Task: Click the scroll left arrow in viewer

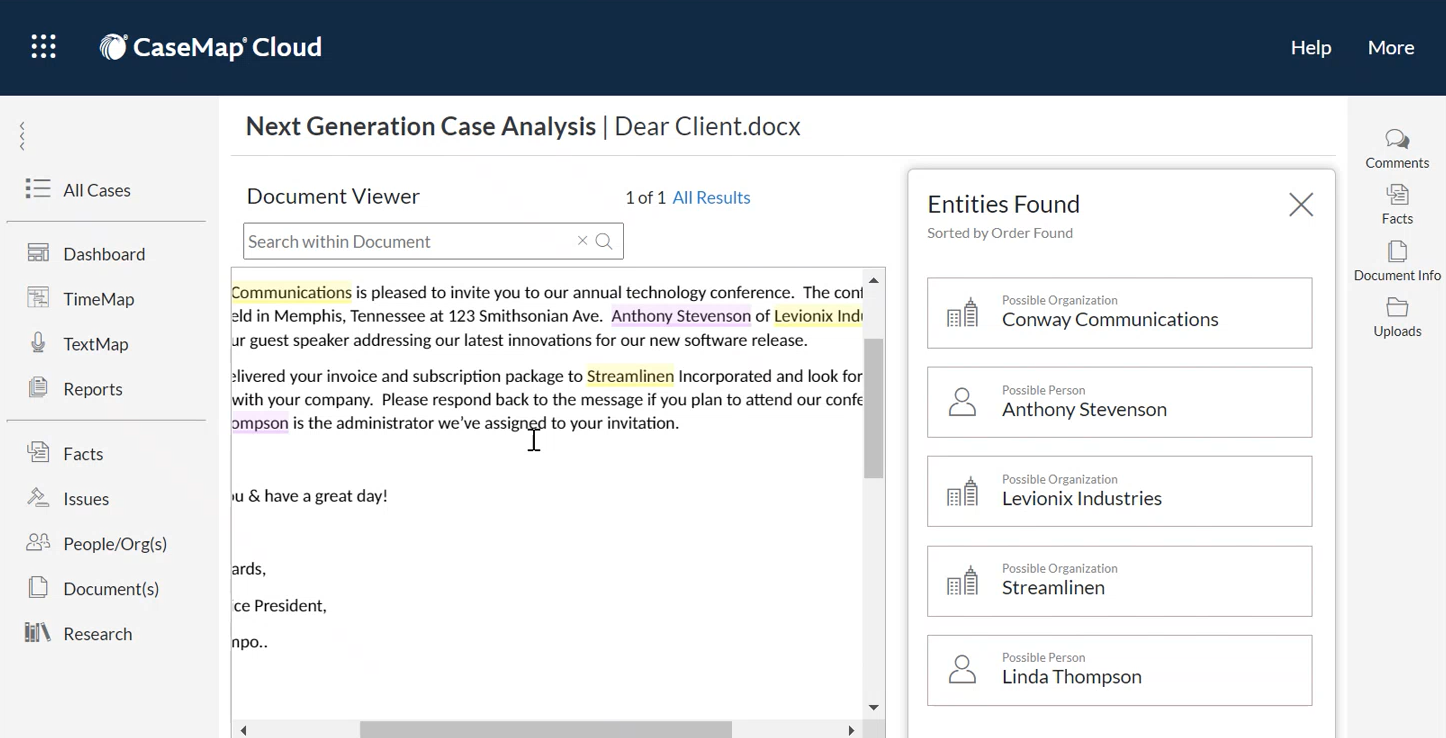Action: pyautogui.click(x=243, y=730)
